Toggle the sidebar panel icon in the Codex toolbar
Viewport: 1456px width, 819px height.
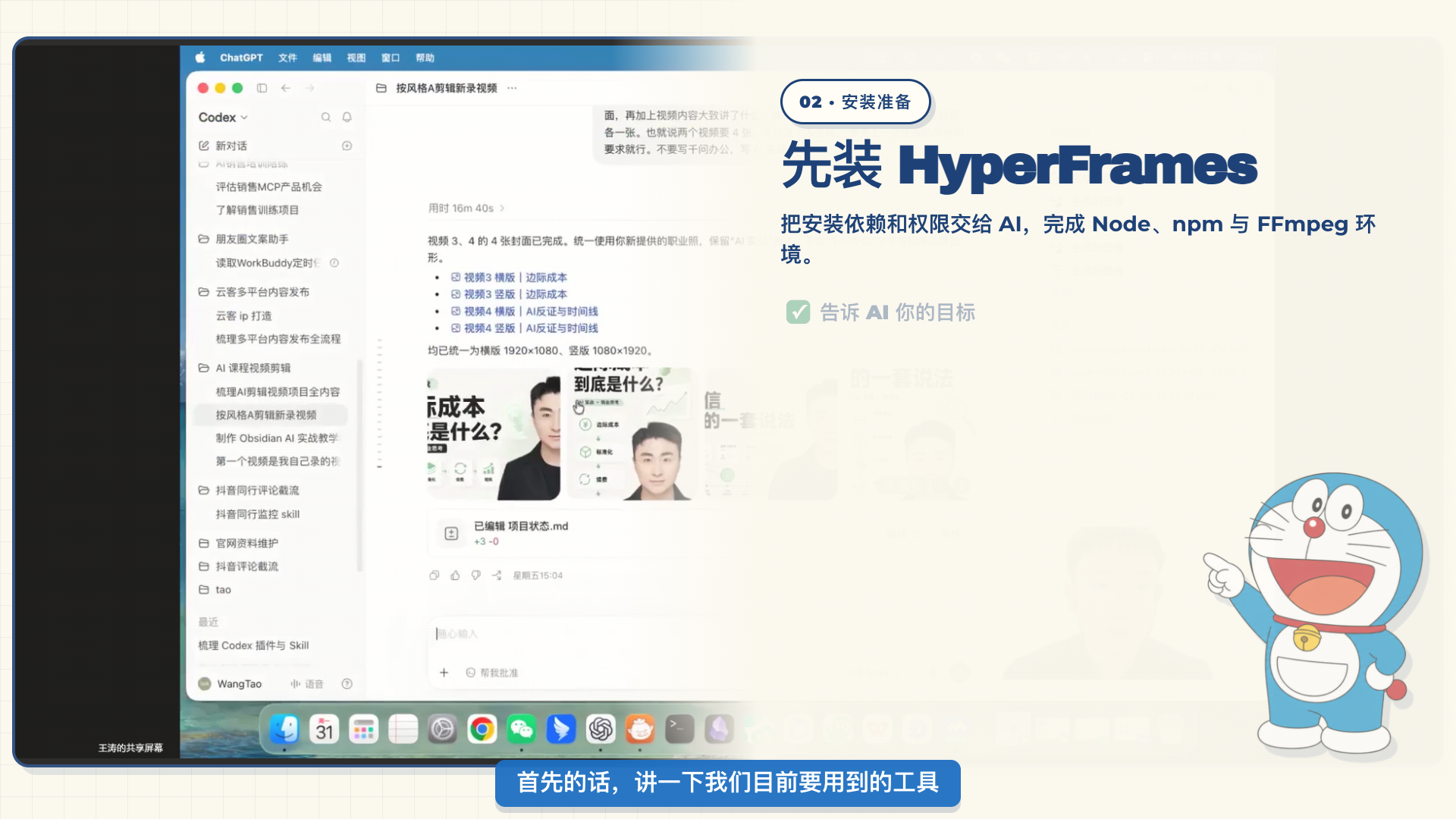point(262,88)
